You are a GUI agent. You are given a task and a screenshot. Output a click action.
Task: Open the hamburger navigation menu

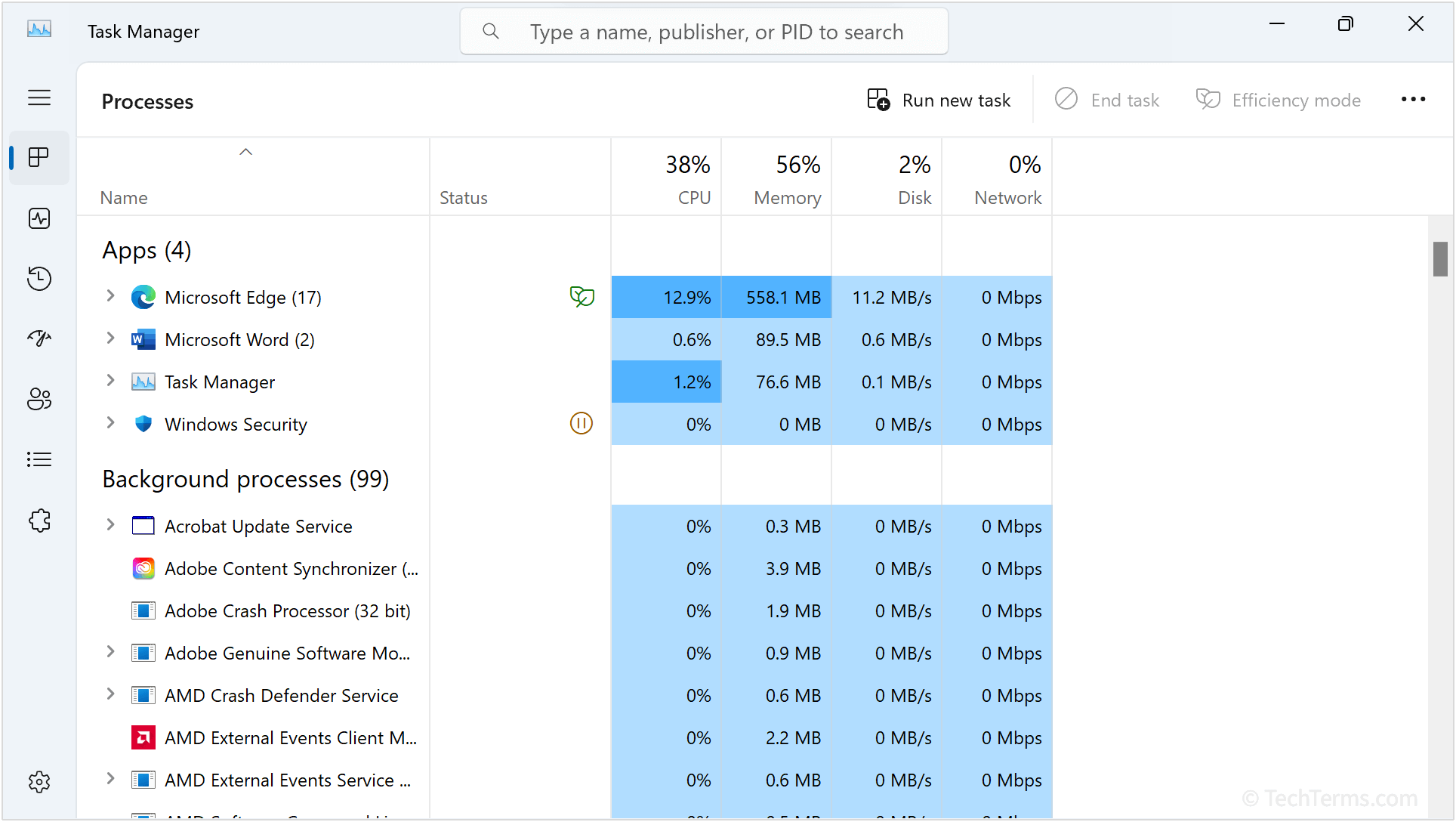(39, 97)
